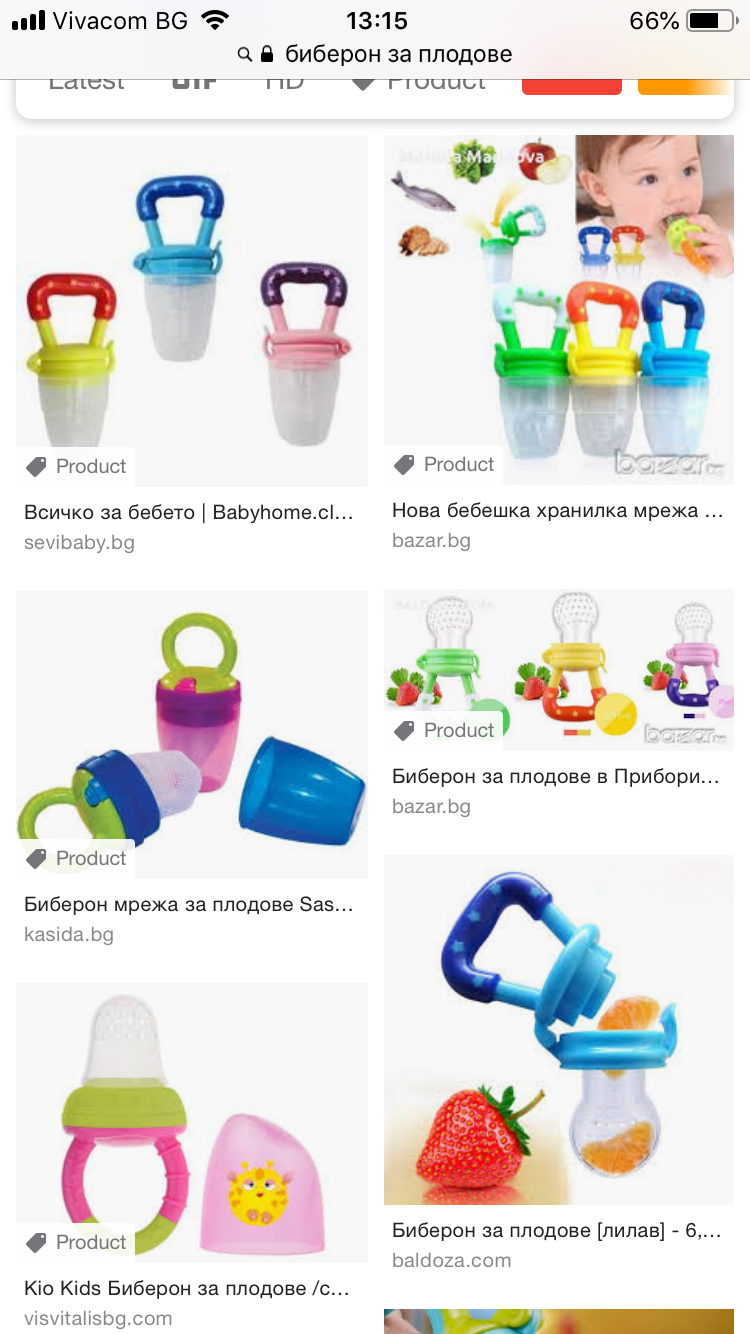Image resolution: width=750 pixels, height=1334 pixels.
Task: Tap the Product tag icon on kasida image
Action: point(37,858)
